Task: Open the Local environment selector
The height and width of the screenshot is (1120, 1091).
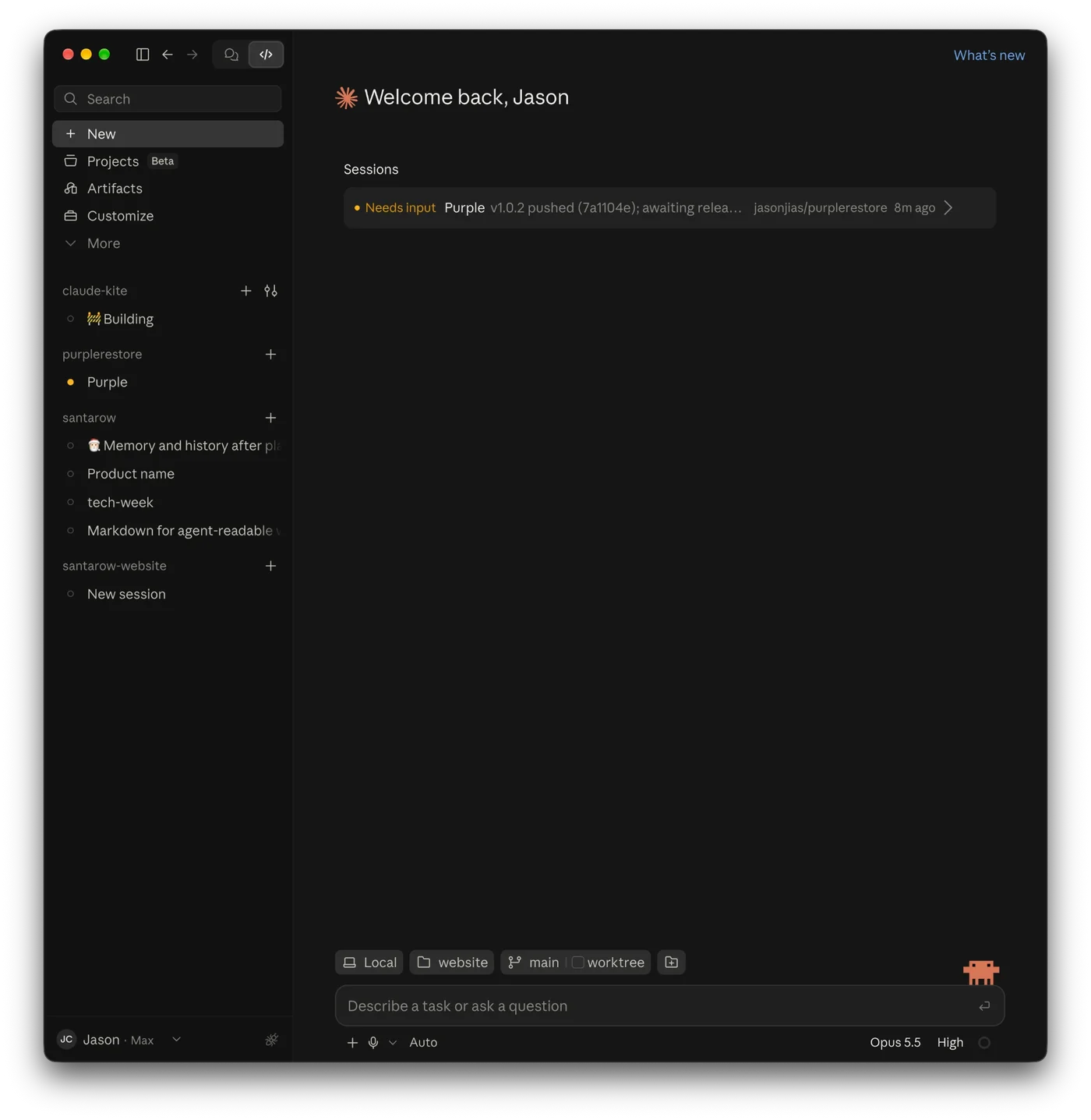Action: pos(369,963)
